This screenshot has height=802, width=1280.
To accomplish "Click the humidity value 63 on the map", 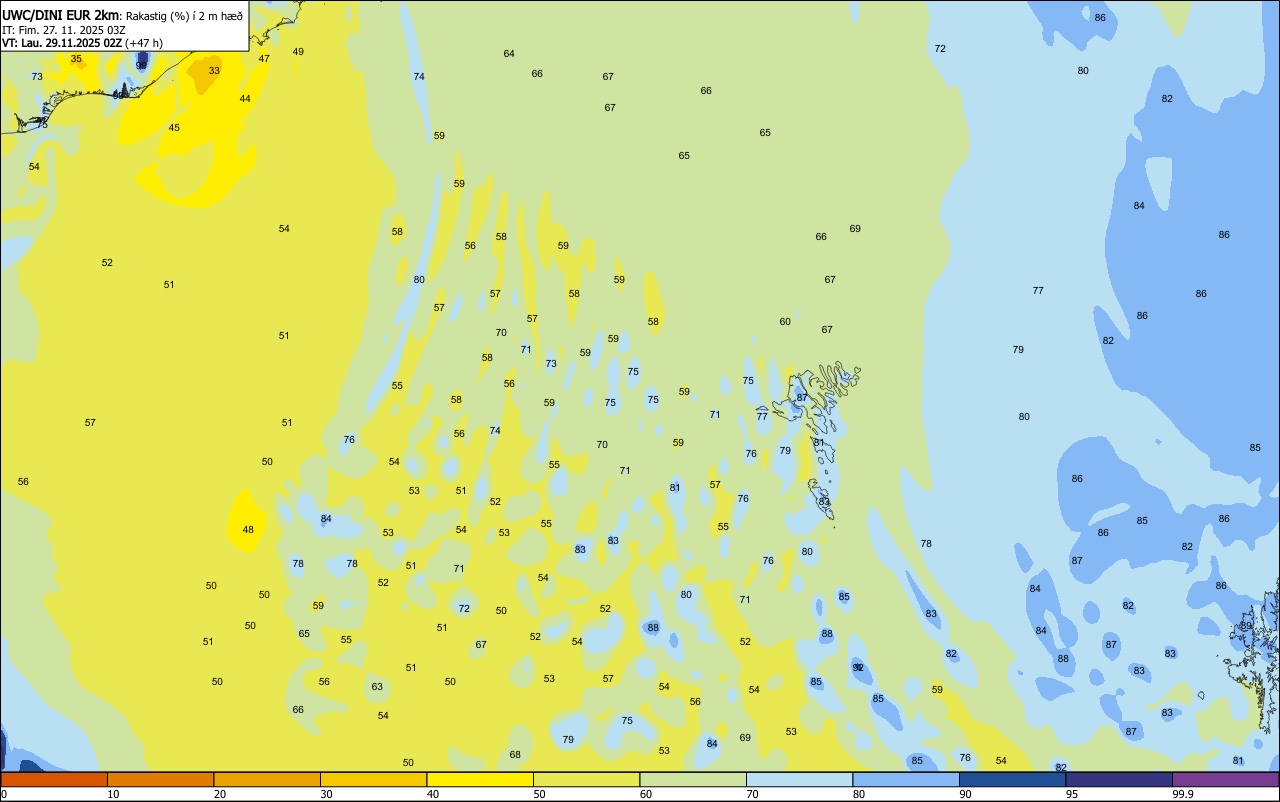I will click(377, 687).
